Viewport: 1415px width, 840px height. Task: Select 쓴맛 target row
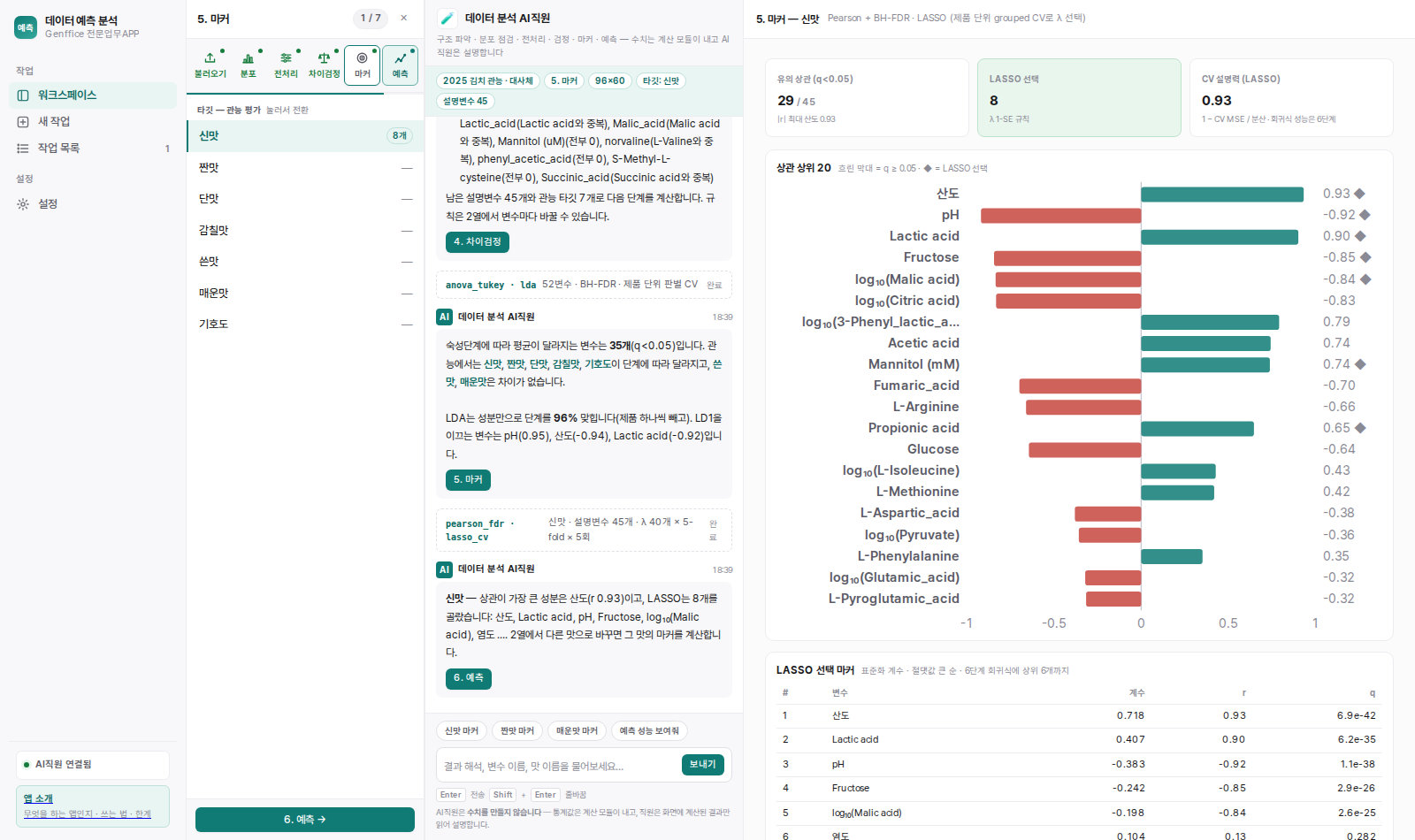(305, 262)
